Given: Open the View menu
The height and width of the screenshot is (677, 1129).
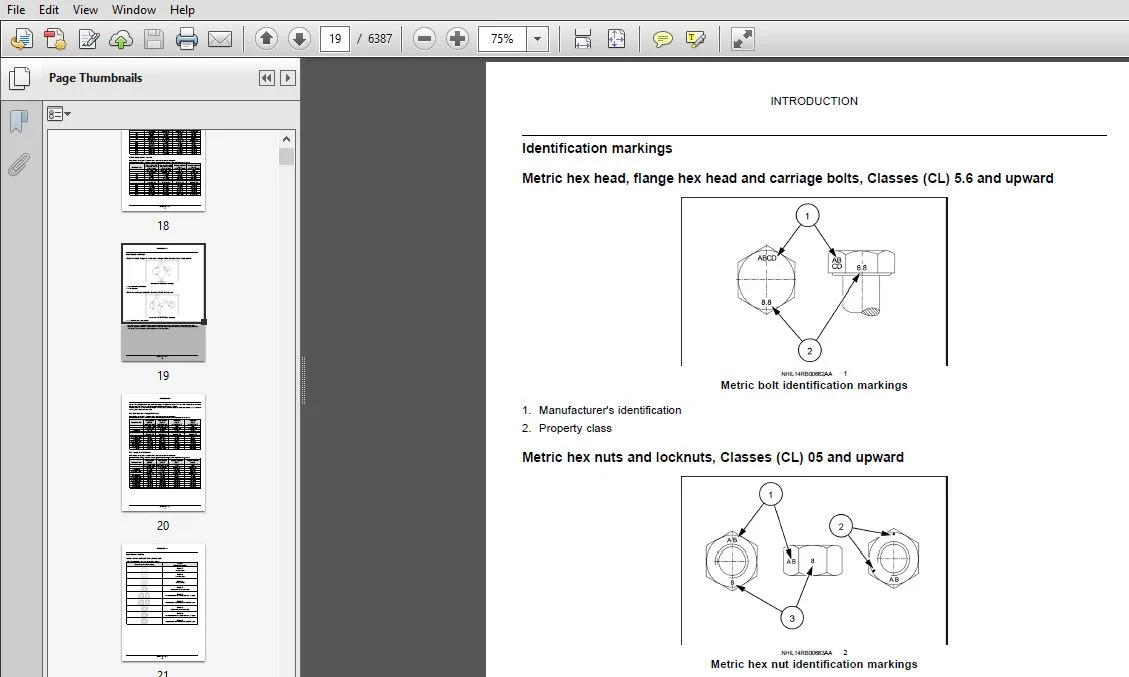Looking at the screenshot, I should click(x=85, y=9).
